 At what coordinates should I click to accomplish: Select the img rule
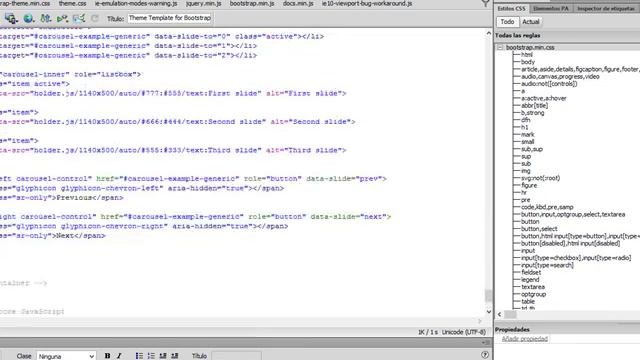526,171
